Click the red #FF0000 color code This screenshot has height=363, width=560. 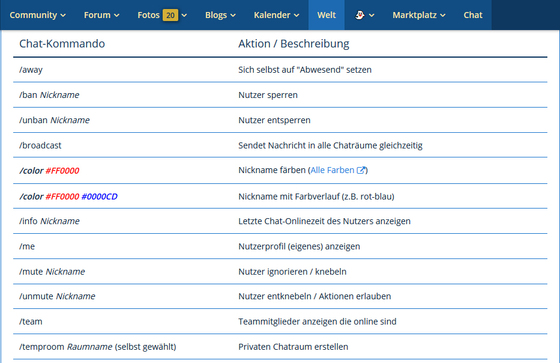[62, 171]
